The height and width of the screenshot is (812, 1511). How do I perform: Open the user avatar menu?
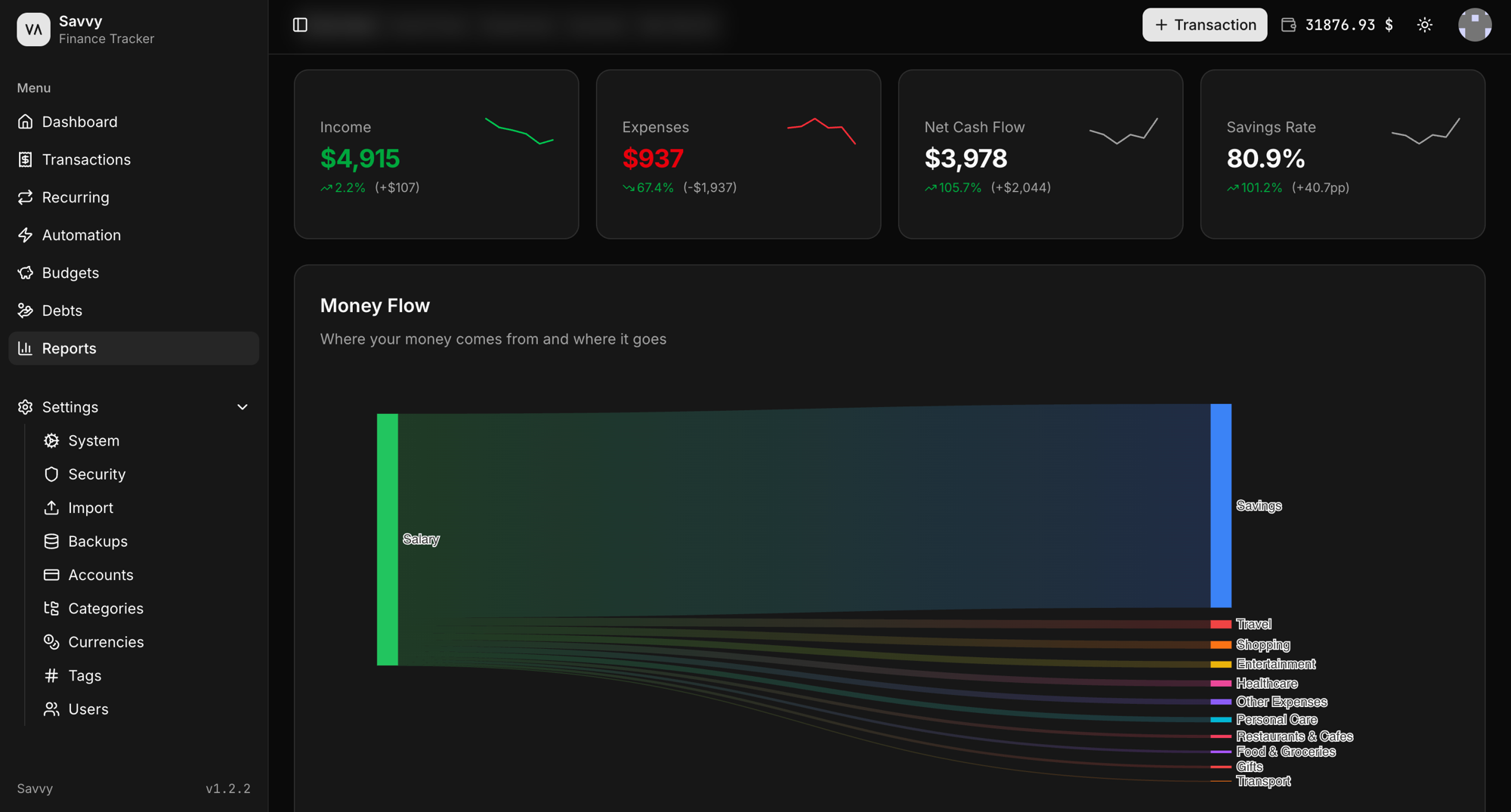1475,25
